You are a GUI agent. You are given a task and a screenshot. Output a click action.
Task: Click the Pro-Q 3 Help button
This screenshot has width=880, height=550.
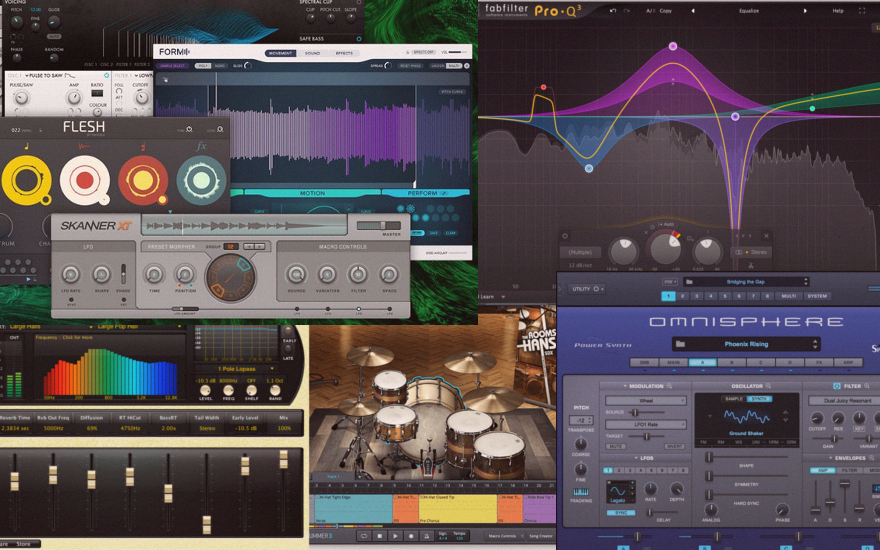point(837,11)
